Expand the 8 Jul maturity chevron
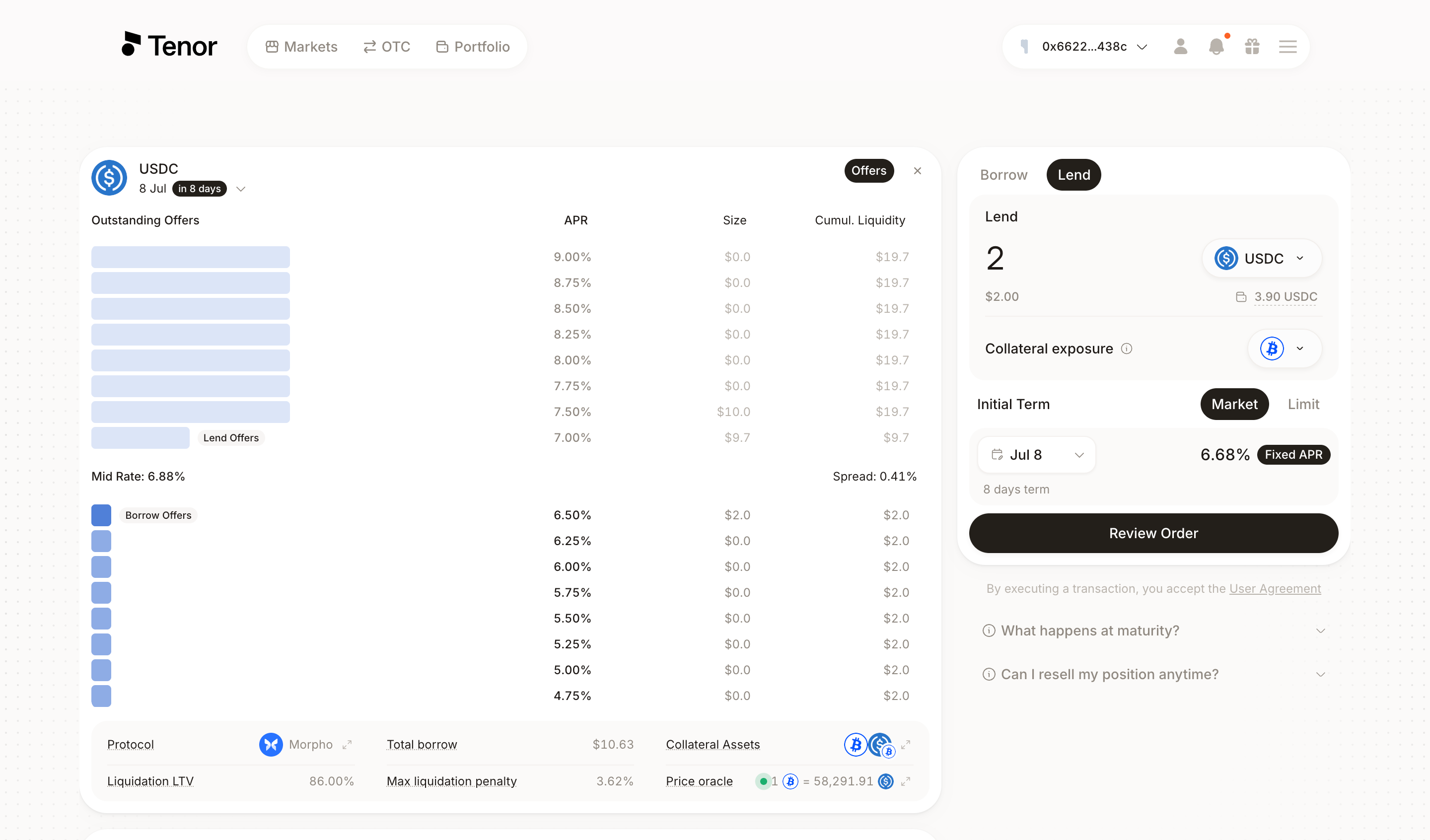1430x840 pixels. click(241, 189)
